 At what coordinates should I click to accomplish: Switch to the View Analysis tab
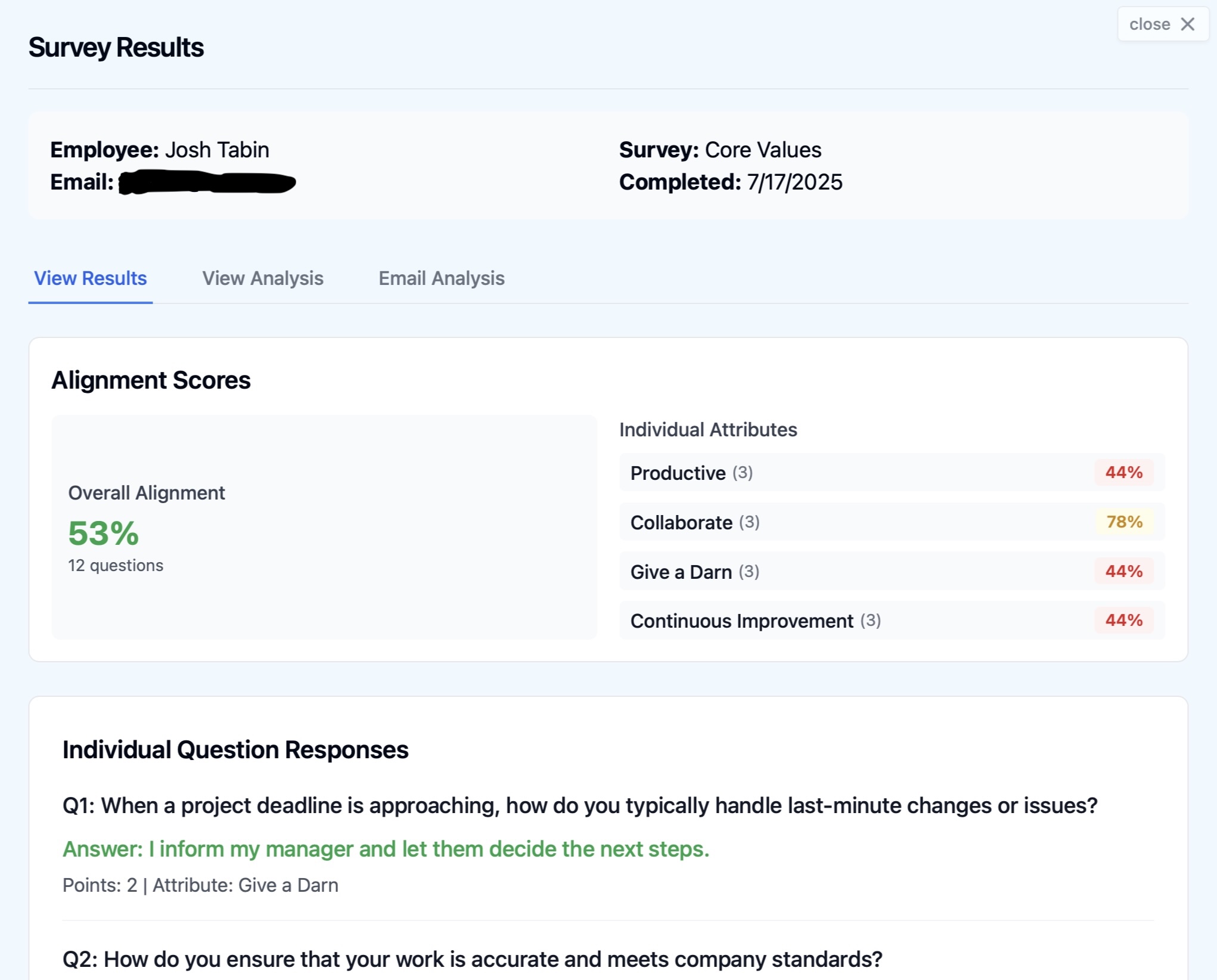263,278
